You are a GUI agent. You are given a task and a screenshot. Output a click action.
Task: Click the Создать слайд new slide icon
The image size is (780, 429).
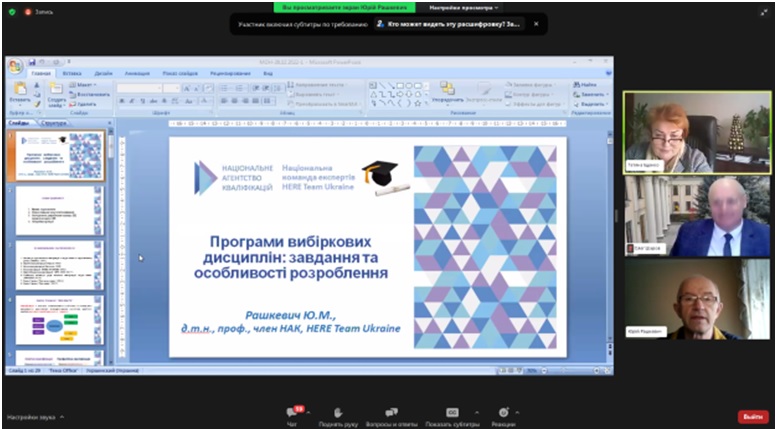click(x=56, y=89)
